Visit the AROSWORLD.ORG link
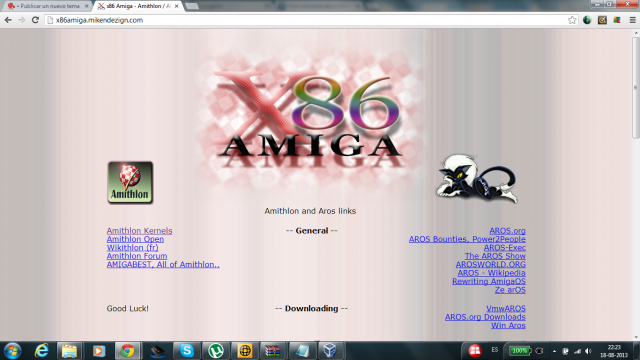The width and height of the screenshot is (640, 360). [491, 264]
